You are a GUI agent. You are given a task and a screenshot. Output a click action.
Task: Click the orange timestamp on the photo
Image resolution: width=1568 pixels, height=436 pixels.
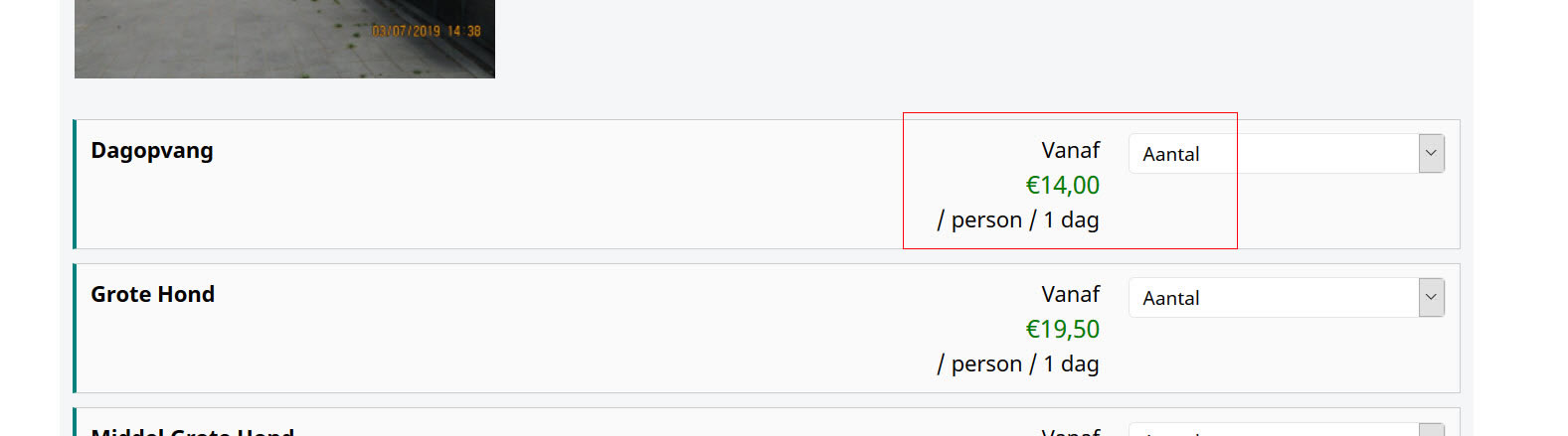tap(426, 31)
